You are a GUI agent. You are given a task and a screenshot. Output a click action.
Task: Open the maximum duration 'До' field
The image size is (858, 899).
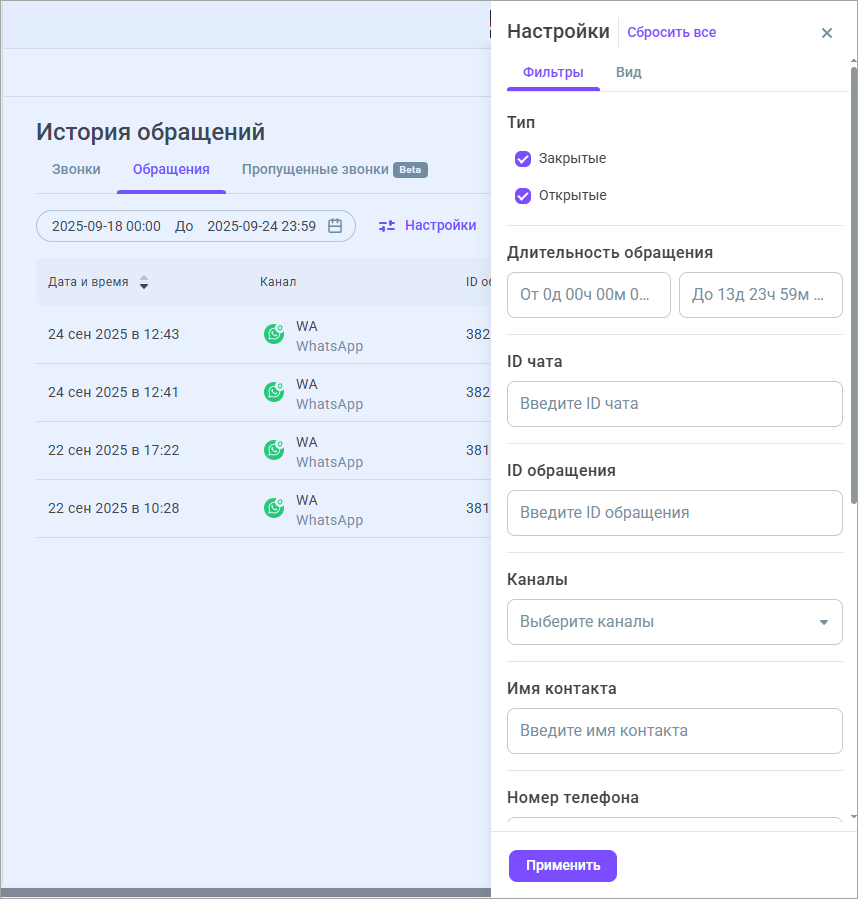point(760,295)
